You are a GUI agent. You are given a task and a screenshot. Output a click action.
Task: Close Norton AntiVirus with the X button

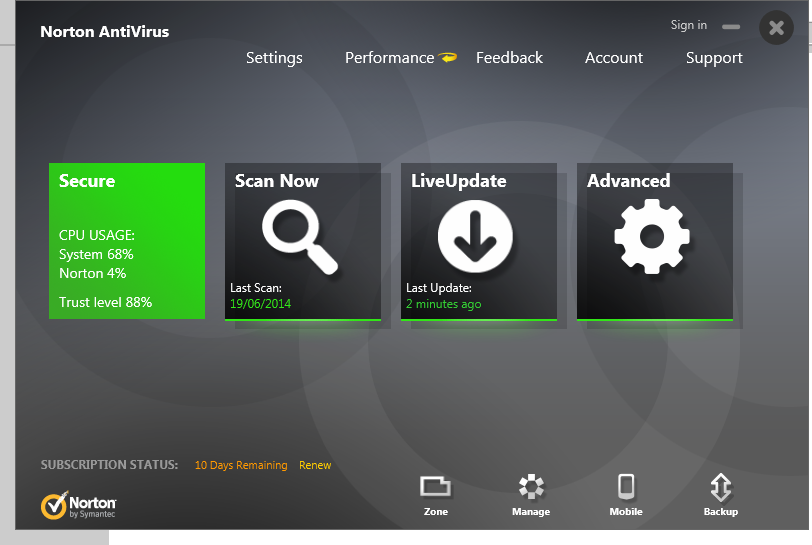776,27
